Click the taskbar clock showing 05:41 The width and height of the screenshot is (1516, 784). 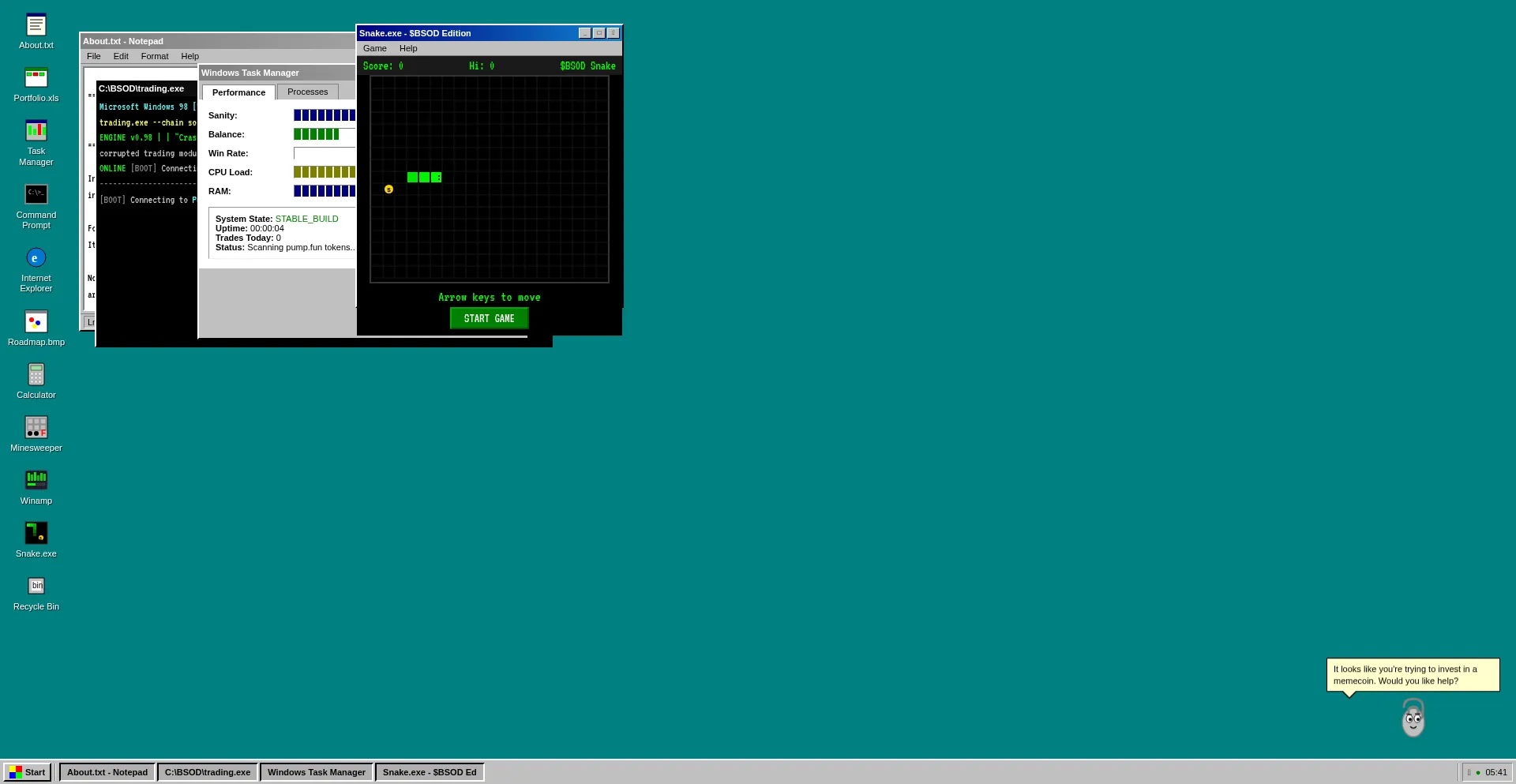click(1496, 773)
